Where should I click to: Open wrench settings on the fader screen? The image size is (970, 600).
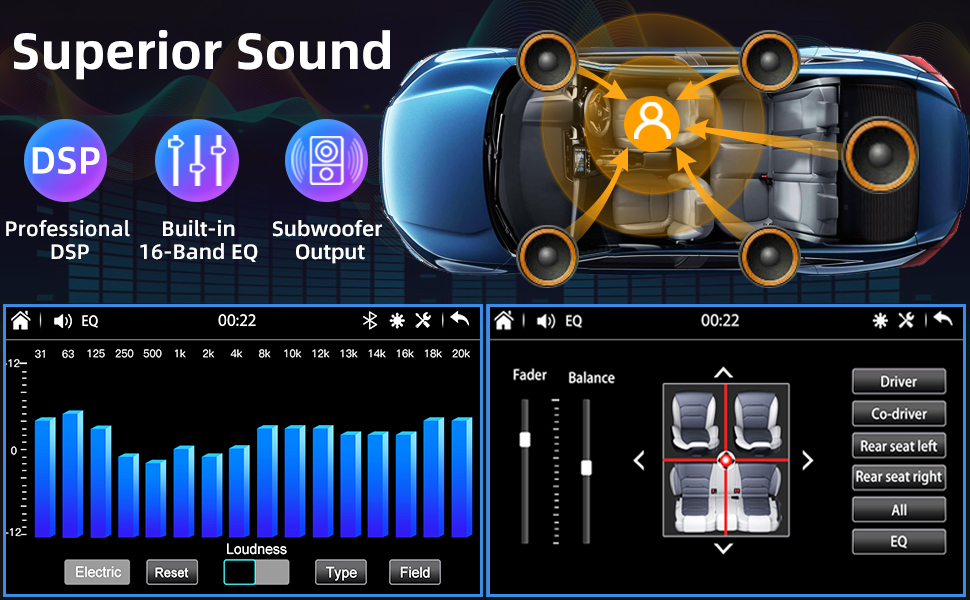pyautogui.click(x=906, y=321)
